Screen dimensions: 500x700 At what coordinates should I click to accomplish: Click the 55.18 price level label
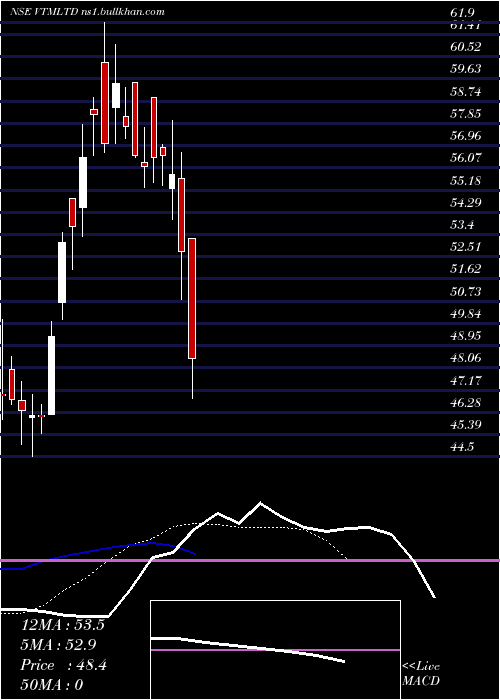466,181
